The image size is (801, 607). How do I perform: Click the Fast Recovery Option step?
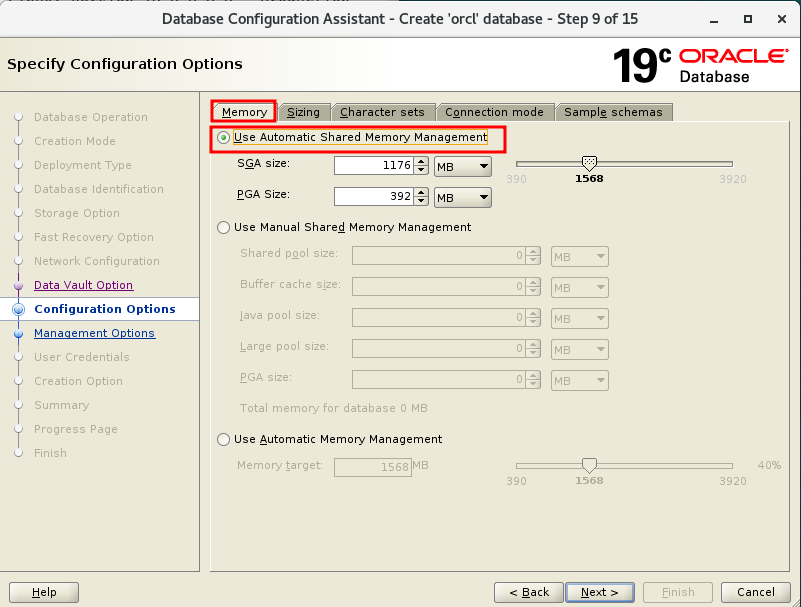tap(94, 237)
